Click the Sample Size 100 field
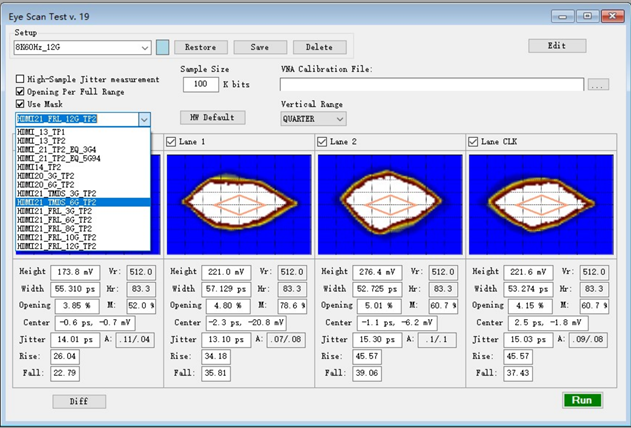The height and width of the screenshot is (428, 631). [x=201, y=84]
